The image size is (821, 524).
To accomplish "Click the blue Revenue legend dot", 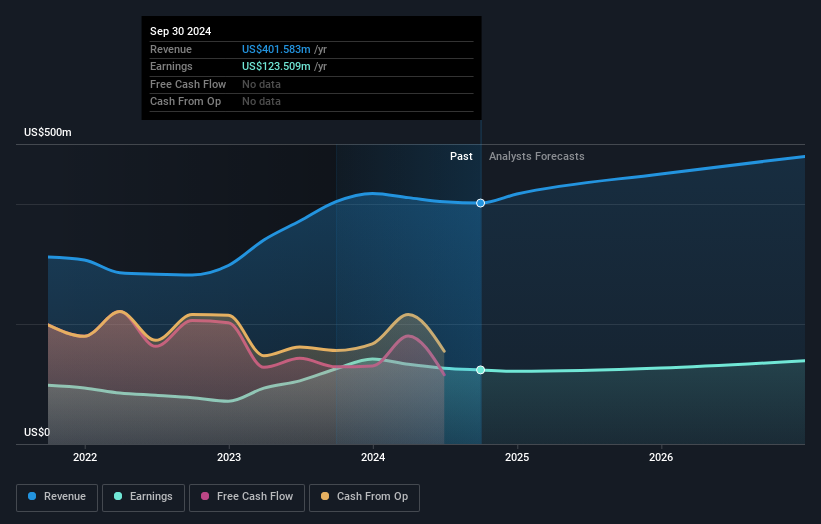I will (x=32, y=496).
